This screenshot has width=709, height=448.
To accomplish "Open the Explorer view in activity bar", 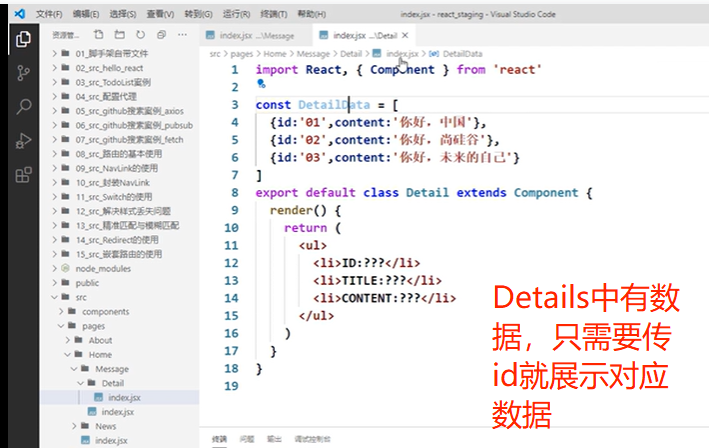I will (x=23, y=39).
